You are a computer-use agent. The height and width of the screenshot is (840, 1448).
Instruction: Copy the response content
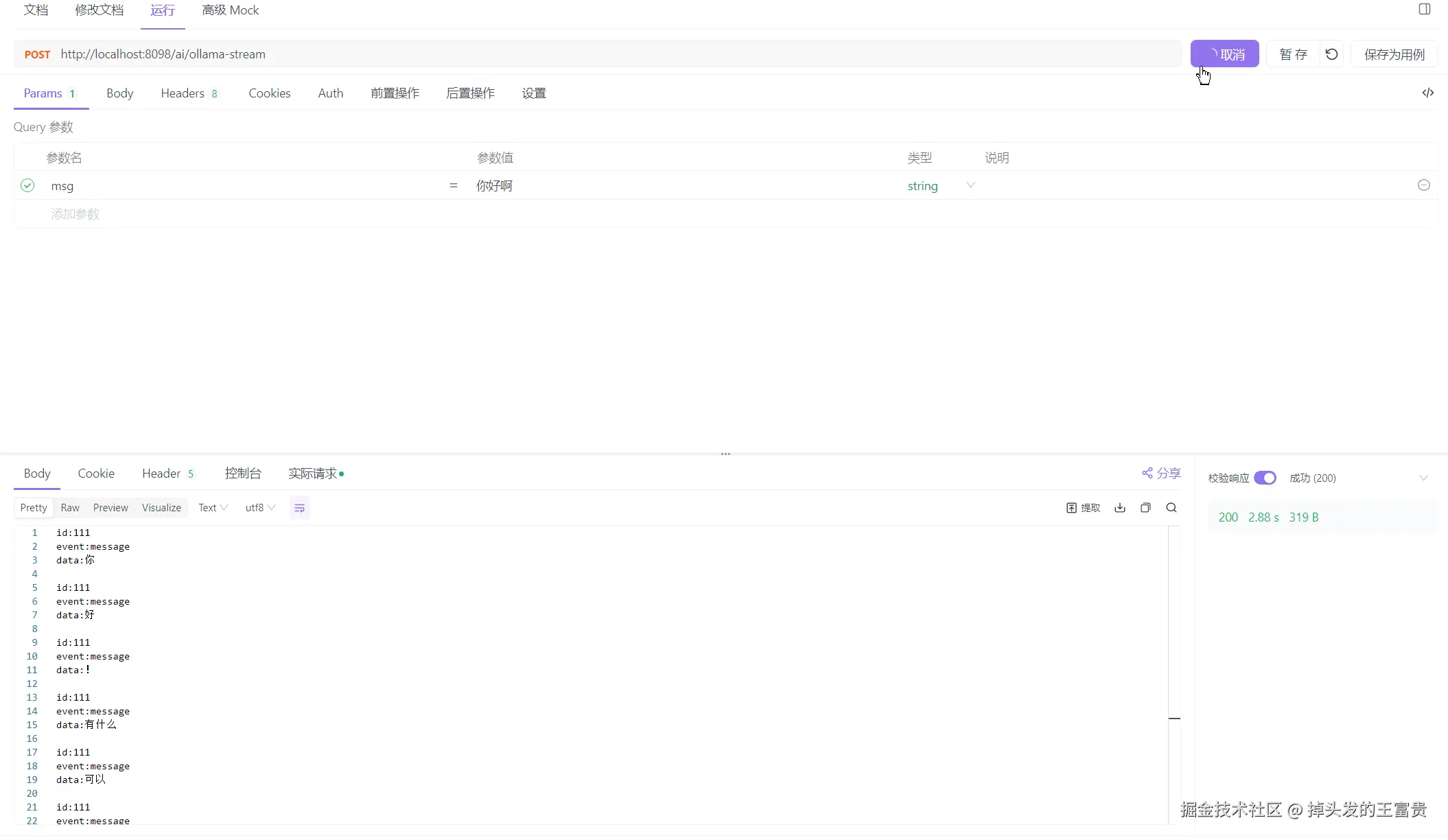1145,508
